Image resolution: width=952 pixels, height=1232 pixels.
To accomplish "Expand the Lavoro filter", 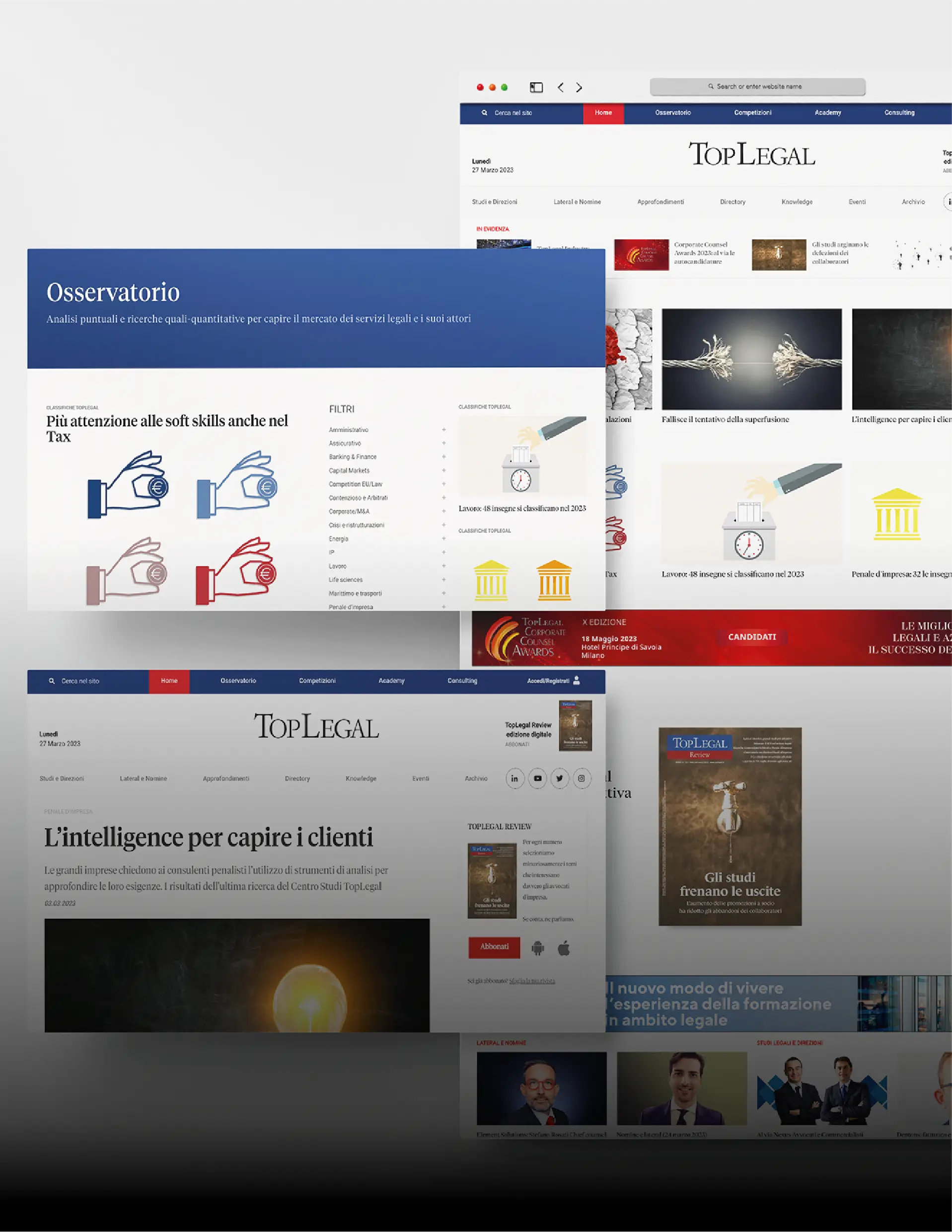I will pos(444,566).
